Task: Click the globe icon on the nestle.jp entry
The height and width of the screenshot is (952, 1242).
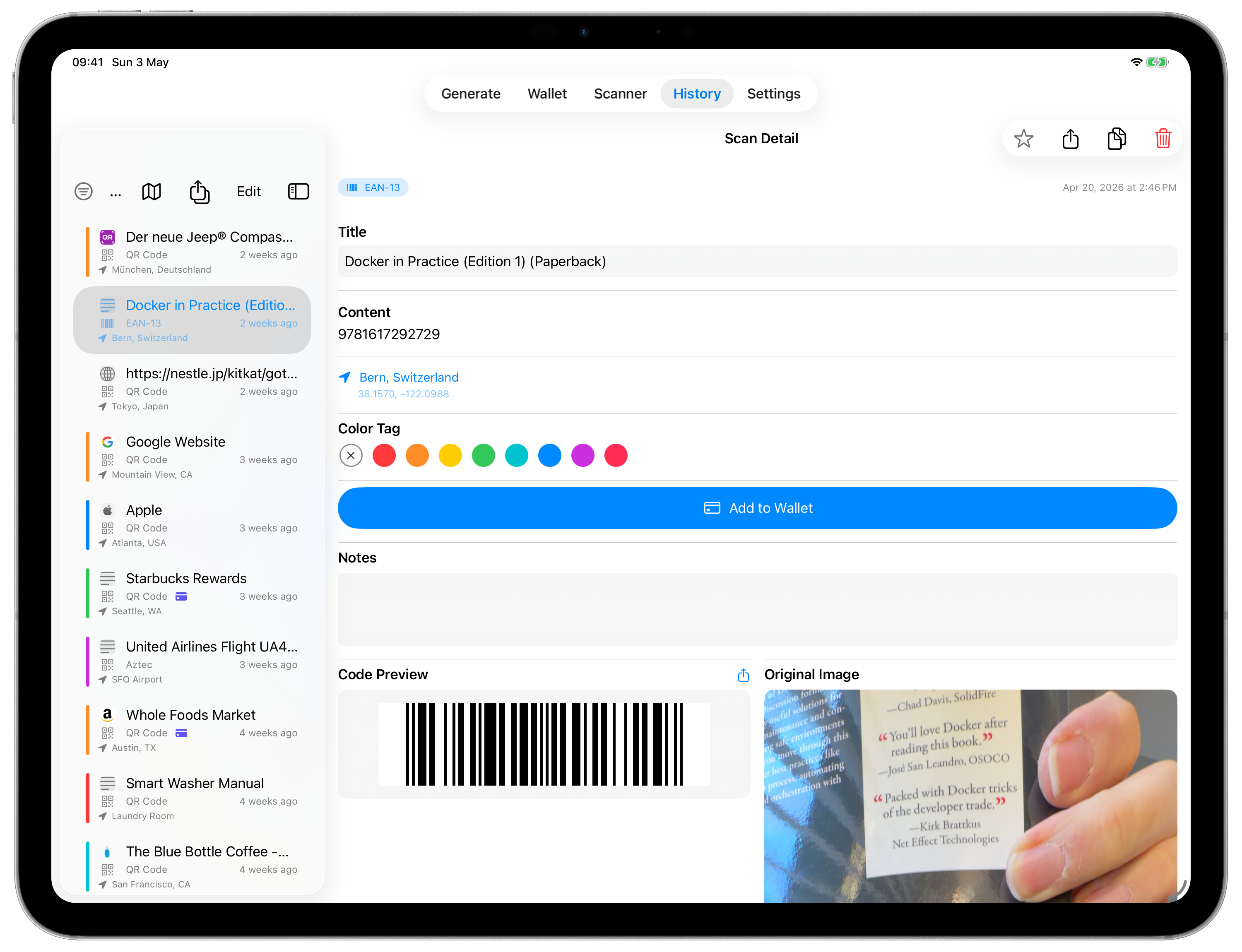Action: 107,374
